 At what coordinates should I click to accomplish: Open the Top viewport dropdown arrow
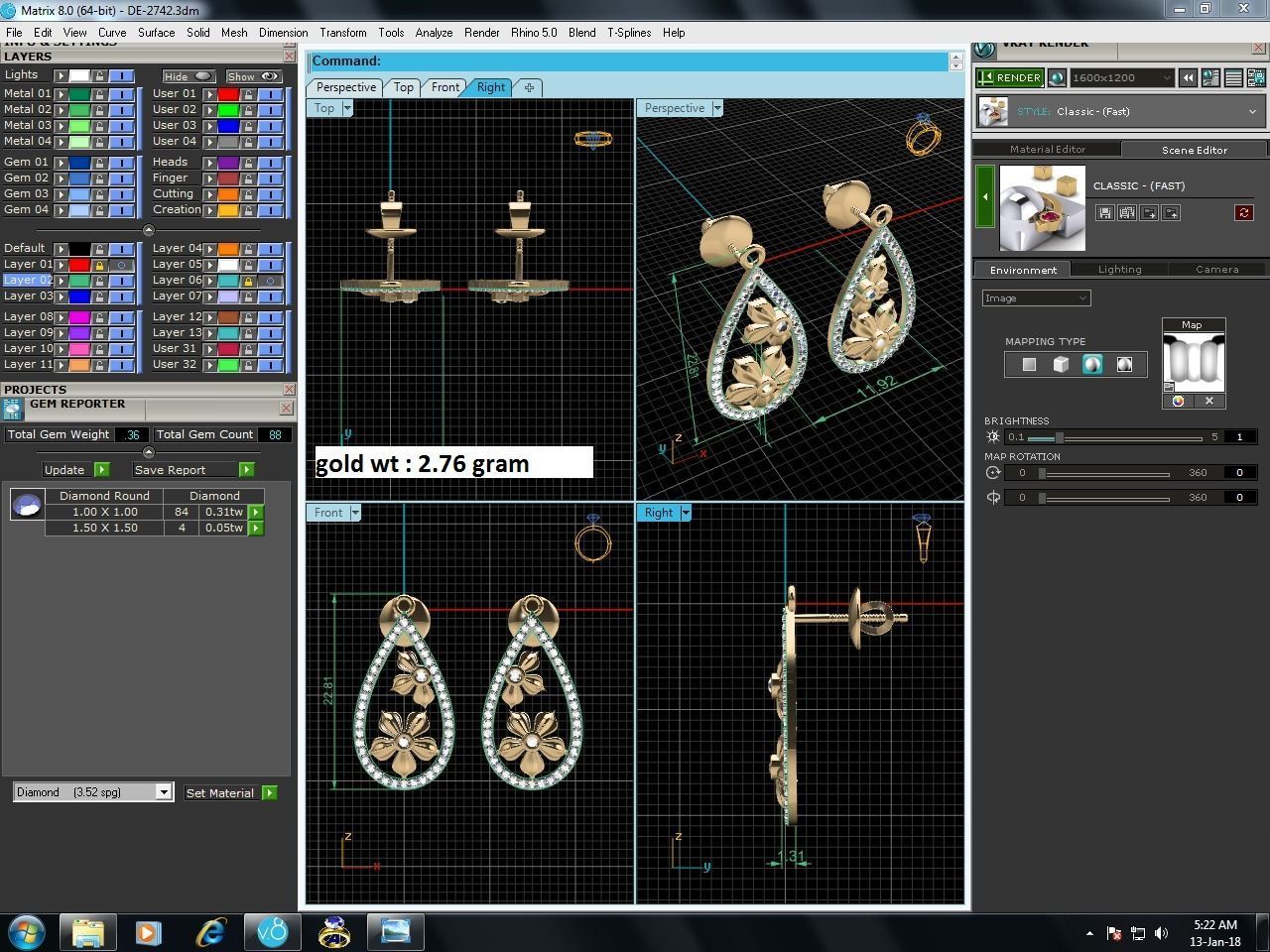347,108
